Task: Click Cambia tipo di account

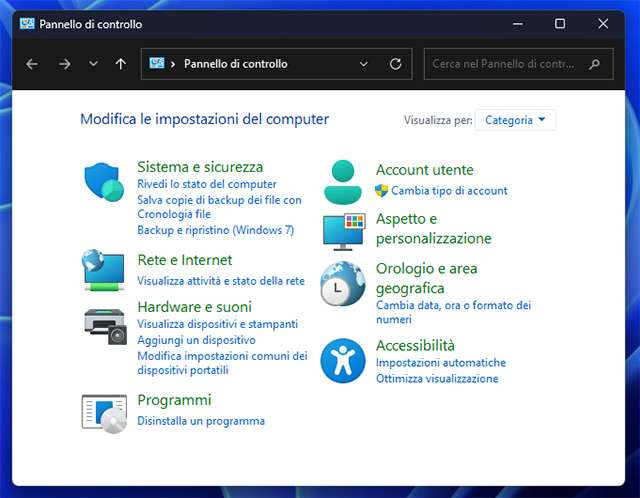Action: (x=449, y=191)
